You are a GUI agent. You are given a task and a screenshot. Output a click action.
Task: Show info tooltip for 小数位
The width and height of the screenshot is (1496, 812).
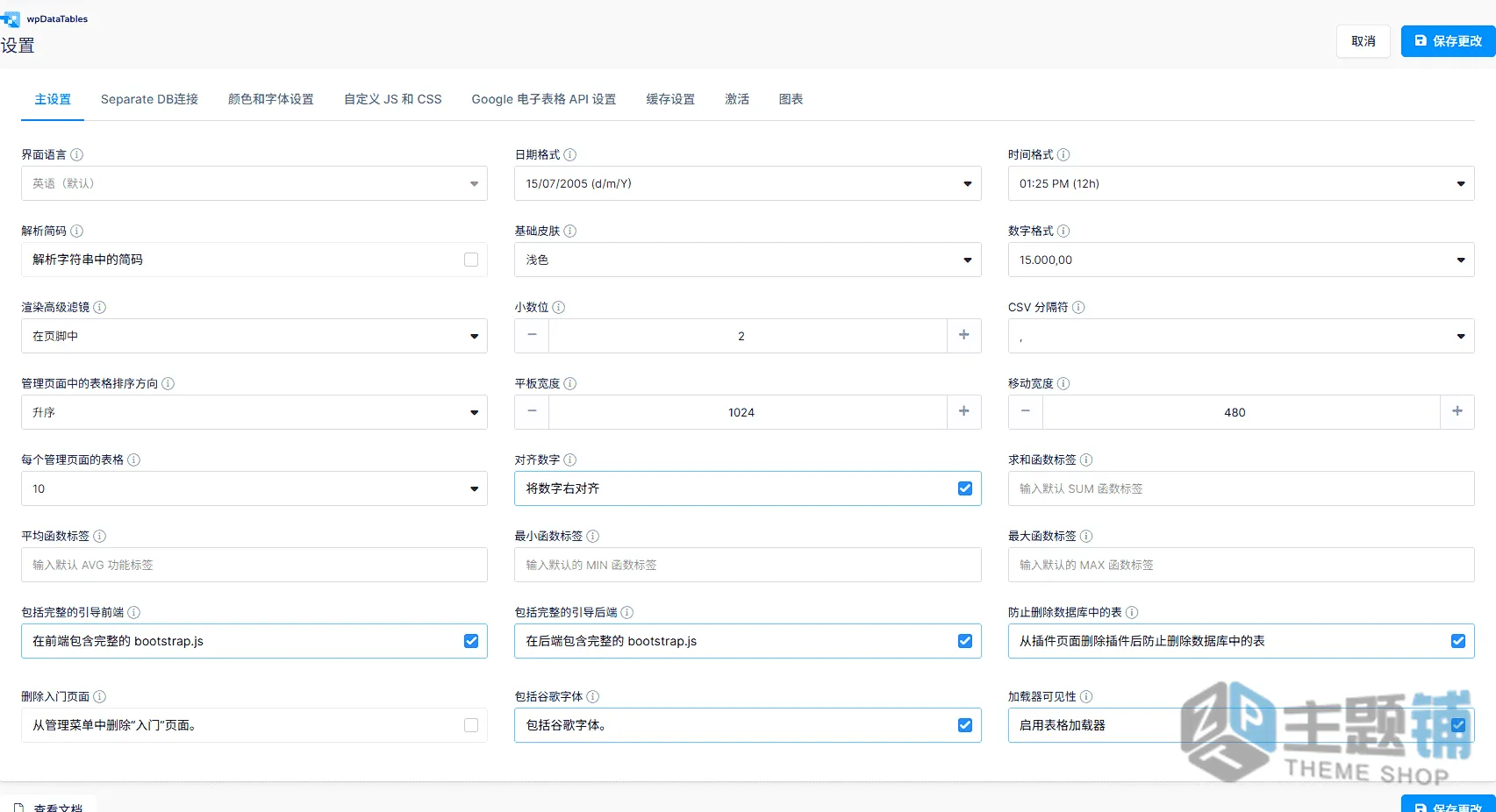coord(559,307)
